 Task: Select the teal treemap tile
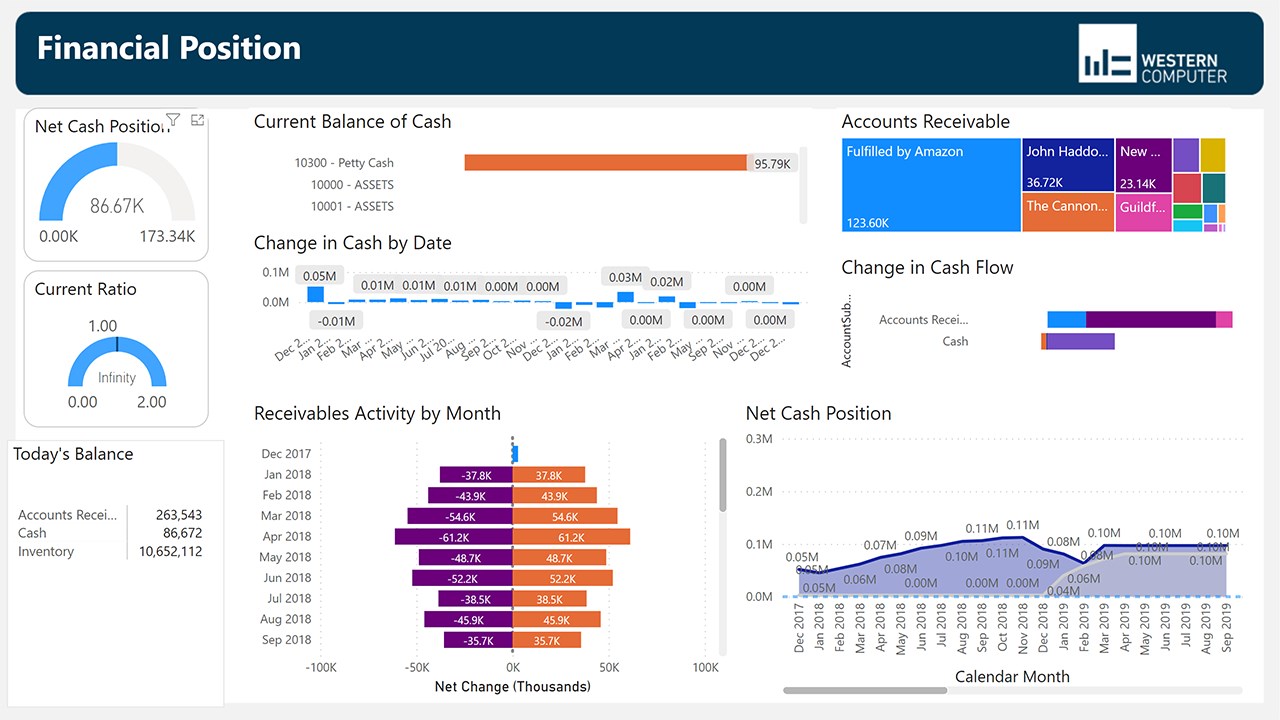(1213, 188)
